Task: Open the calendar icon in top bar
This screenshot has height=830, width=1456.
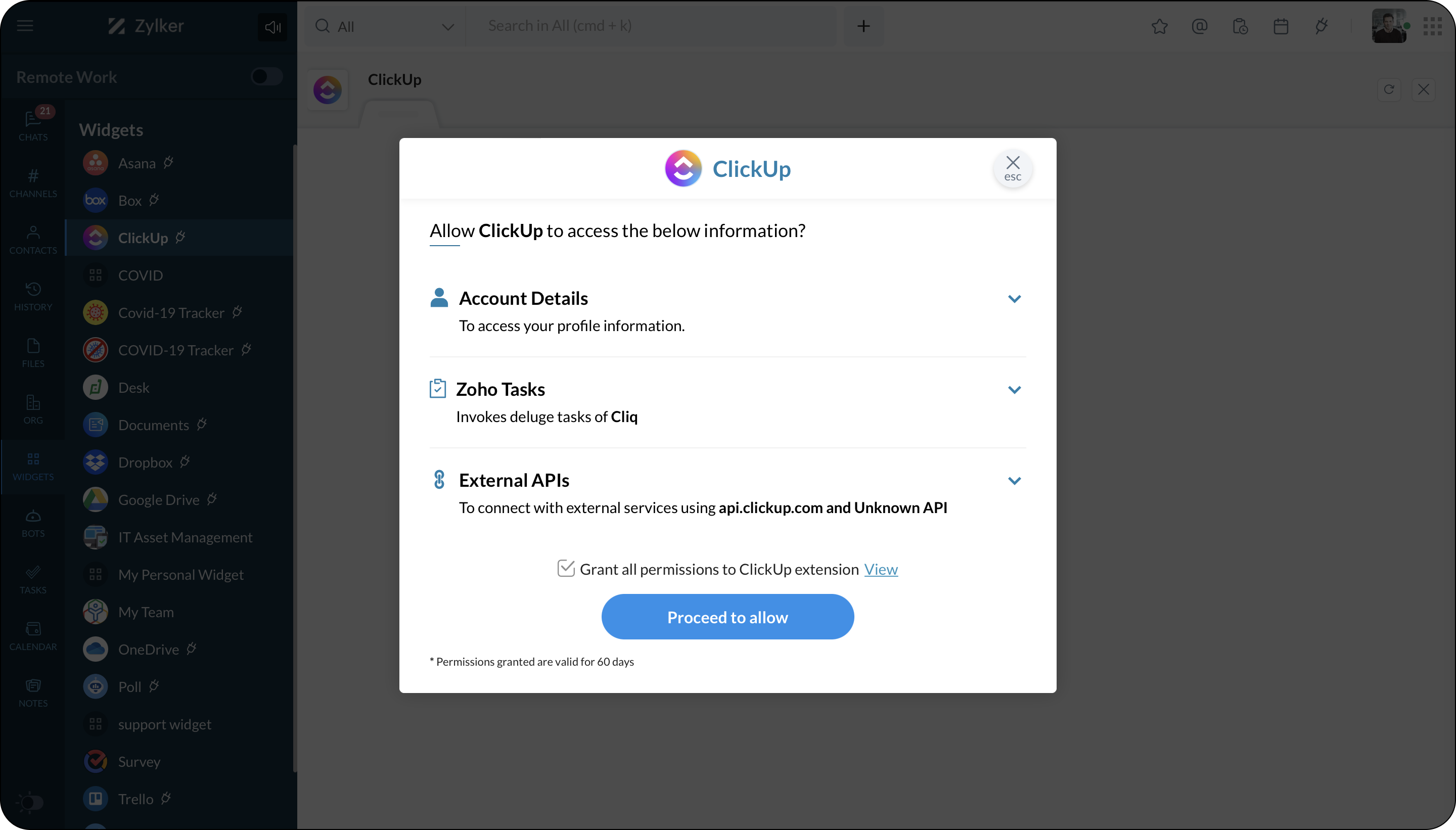Action: pos(1281,26)
